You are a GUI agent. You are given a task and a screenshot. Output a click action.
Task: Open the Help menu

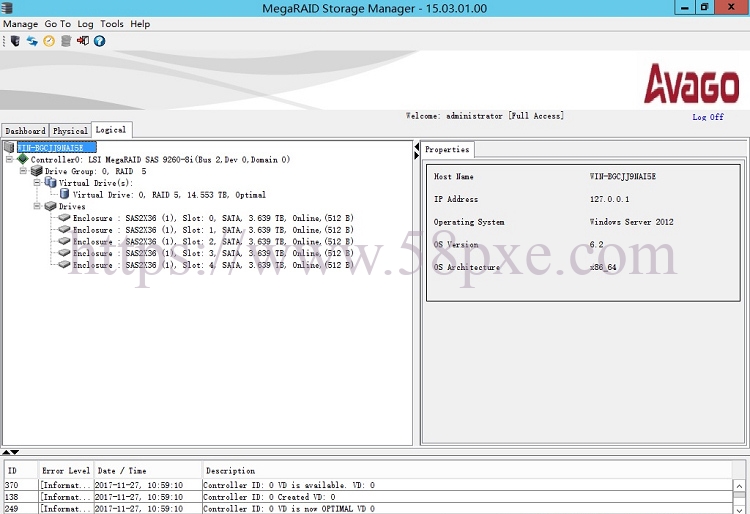(x=140, y=24)
